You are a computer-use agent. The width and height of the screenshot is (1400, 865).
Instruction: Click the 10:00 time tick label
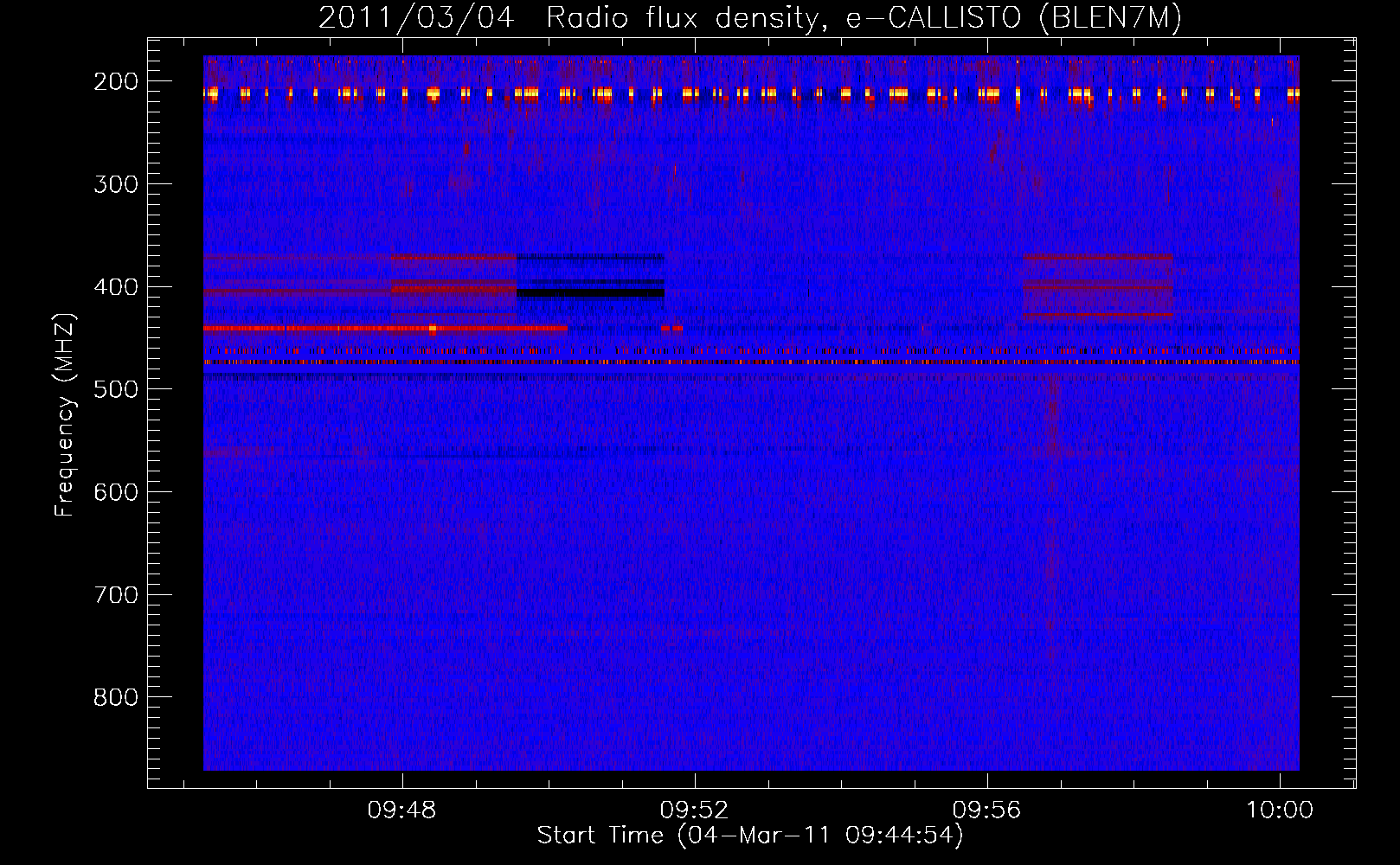1279,811
